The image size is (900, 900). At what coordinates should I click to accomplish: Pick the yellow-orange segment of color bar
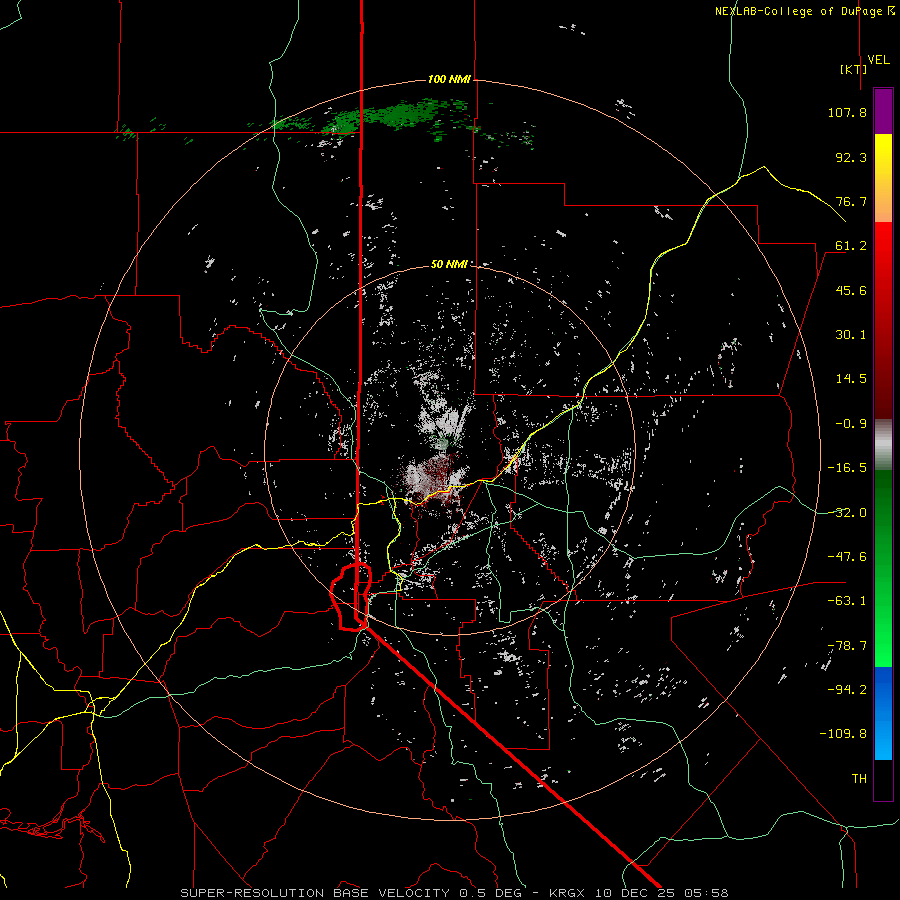point(883,178)
